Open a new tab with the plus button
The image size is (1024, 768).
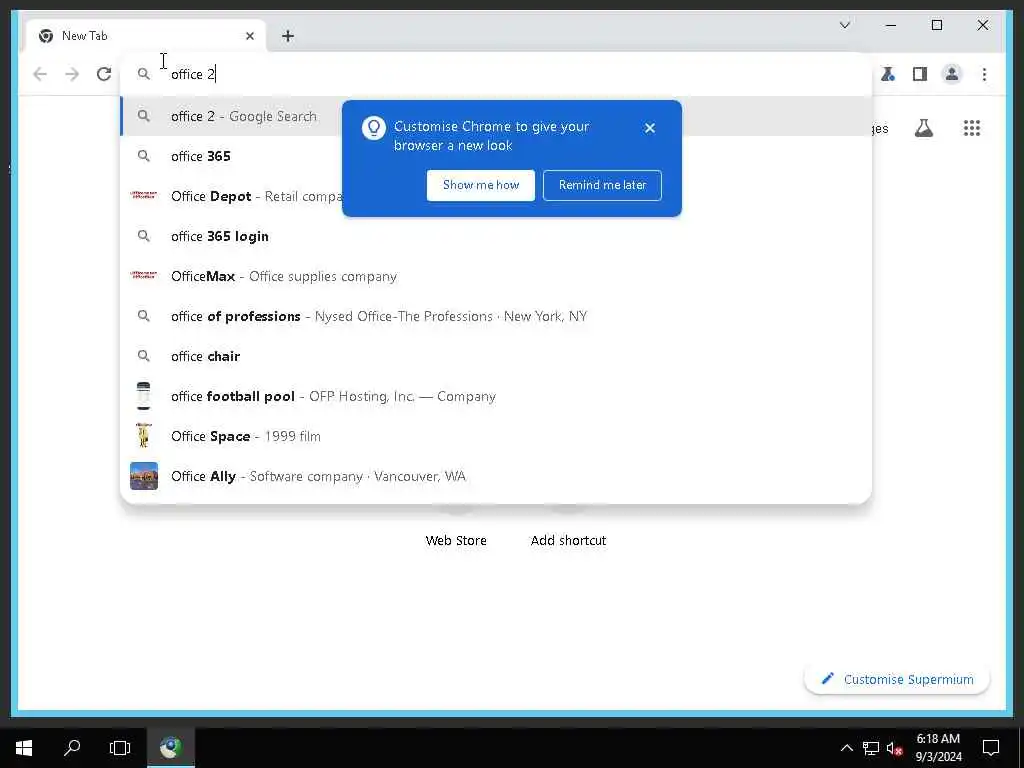click(x=288, y=36)
